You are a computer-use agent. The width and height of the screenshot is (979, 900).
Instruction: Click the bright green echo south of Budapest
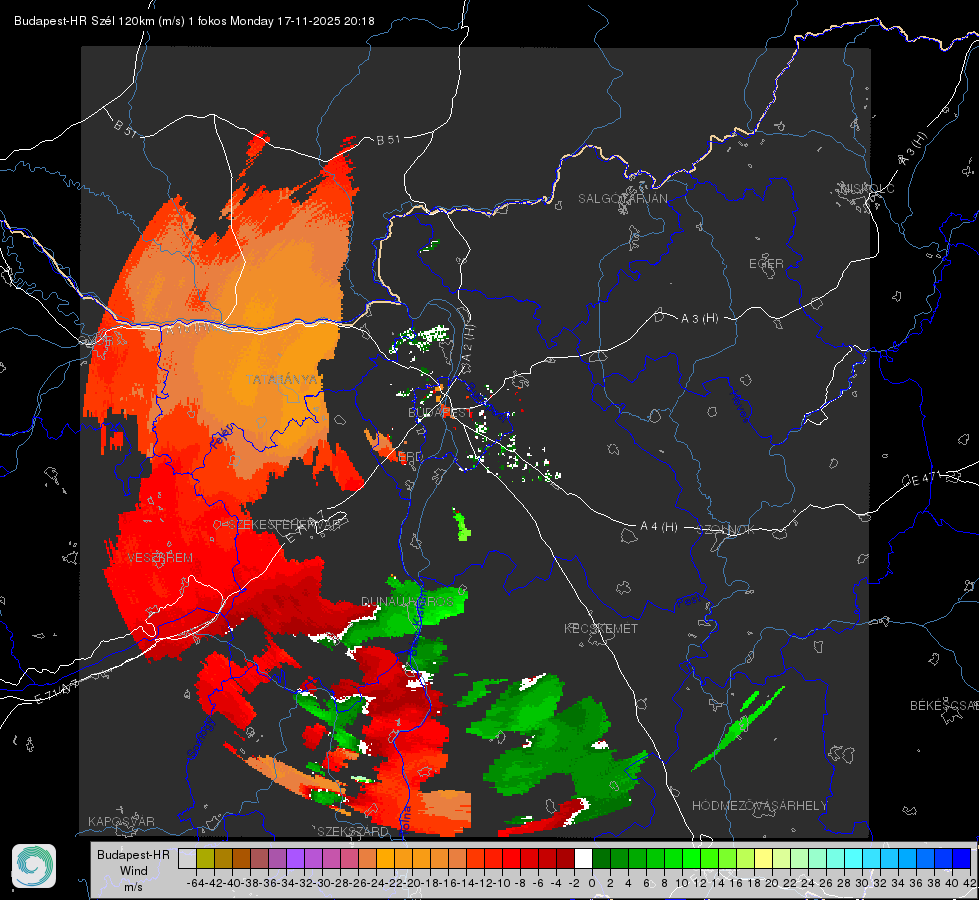(x=462, y=525)
